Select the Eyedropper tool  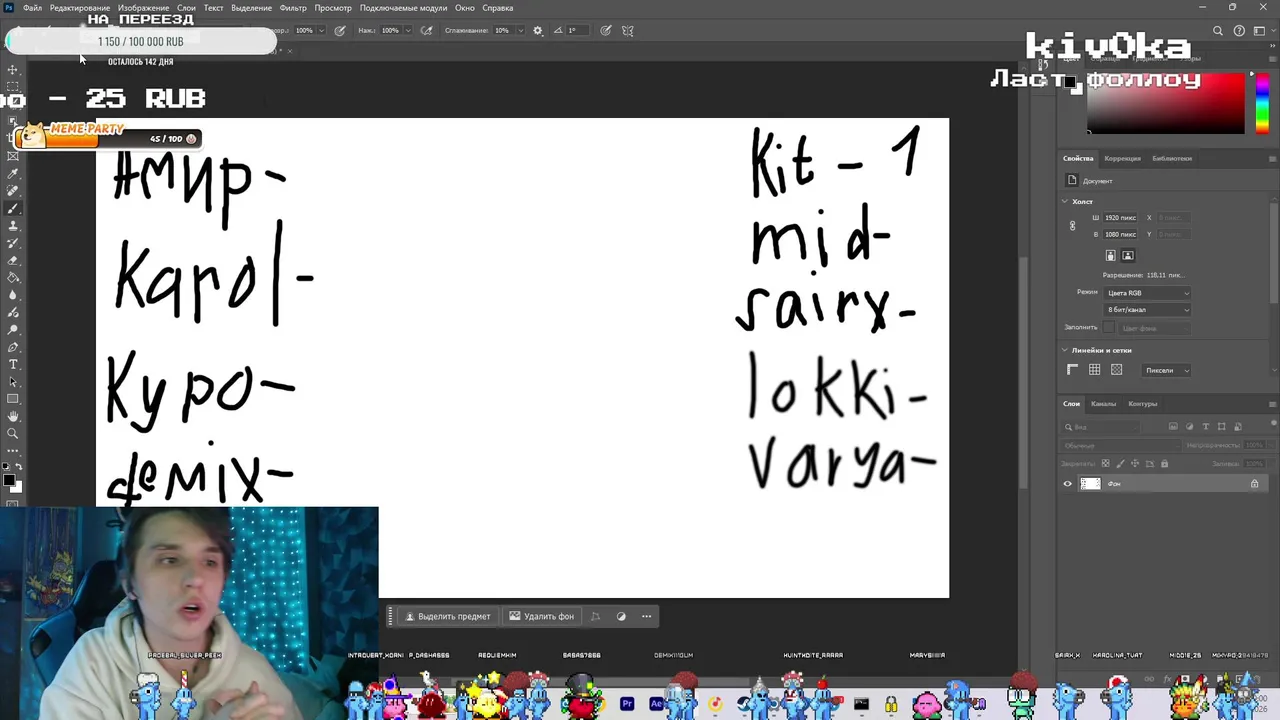pos(13,174)
